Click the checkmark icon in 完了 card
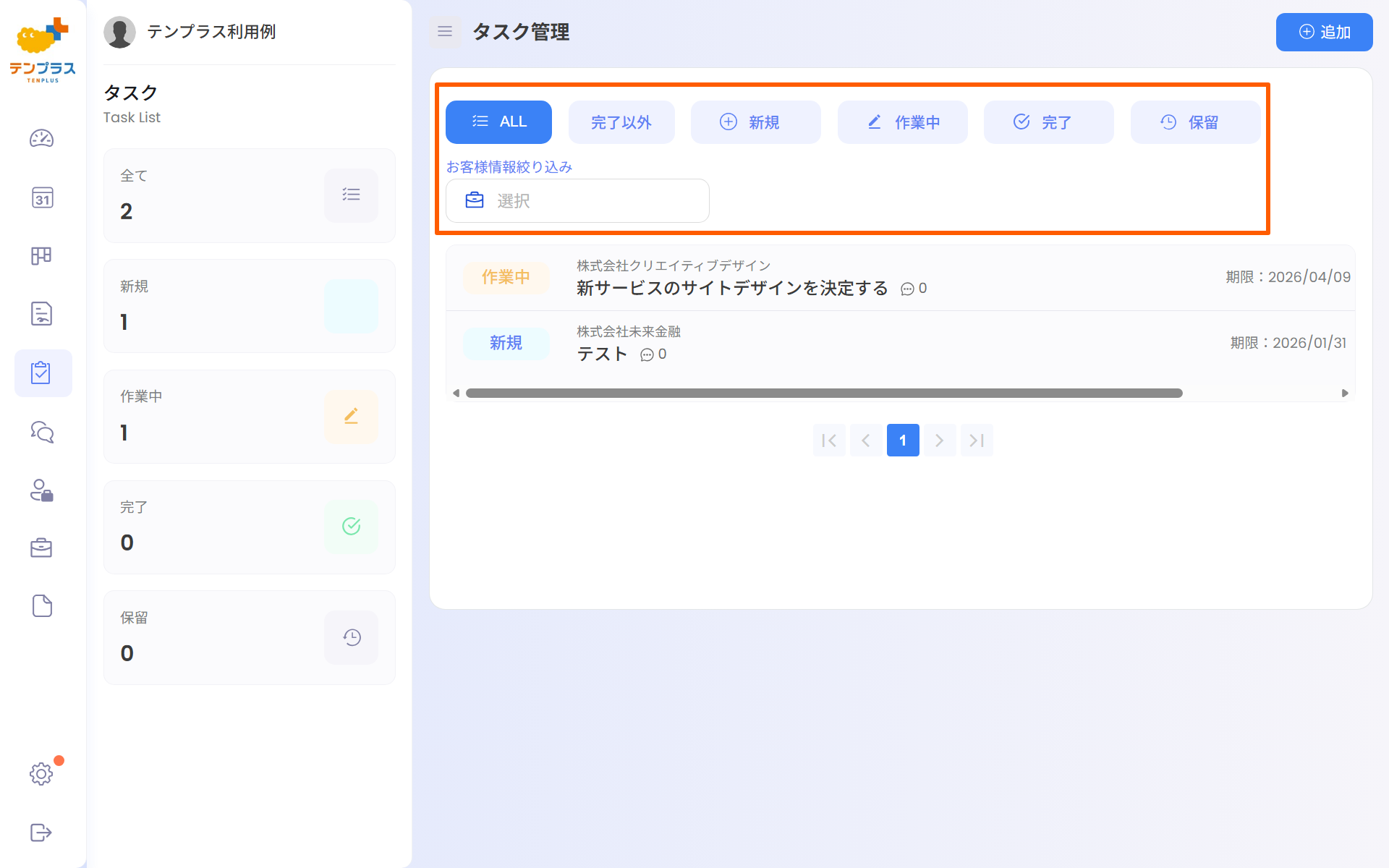This screenshot has width=1389, height=868. 351,527
